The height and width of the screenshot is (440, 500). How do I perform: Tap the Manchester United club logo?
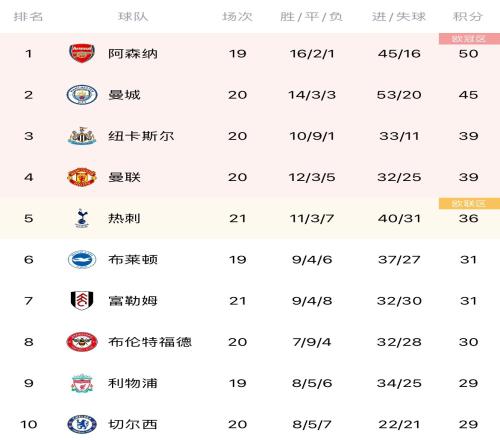click(x=82, y=177)
